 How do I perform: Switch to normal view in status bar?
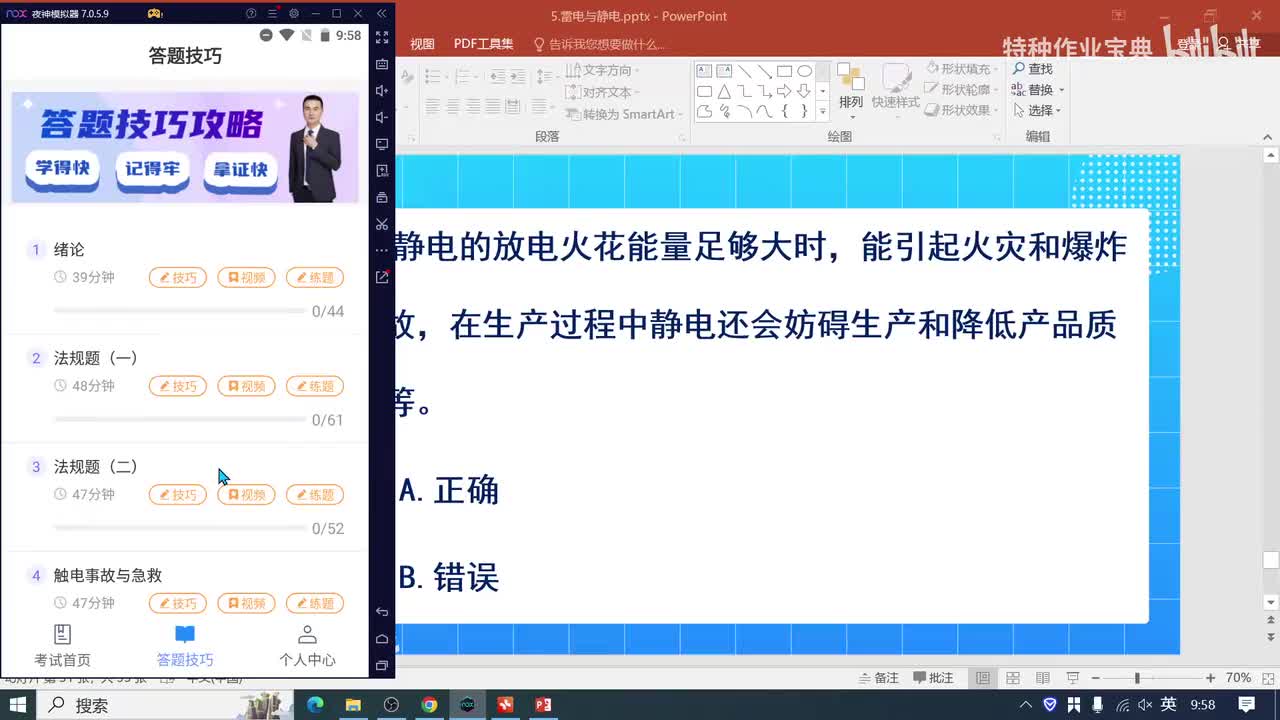(983, 678)
